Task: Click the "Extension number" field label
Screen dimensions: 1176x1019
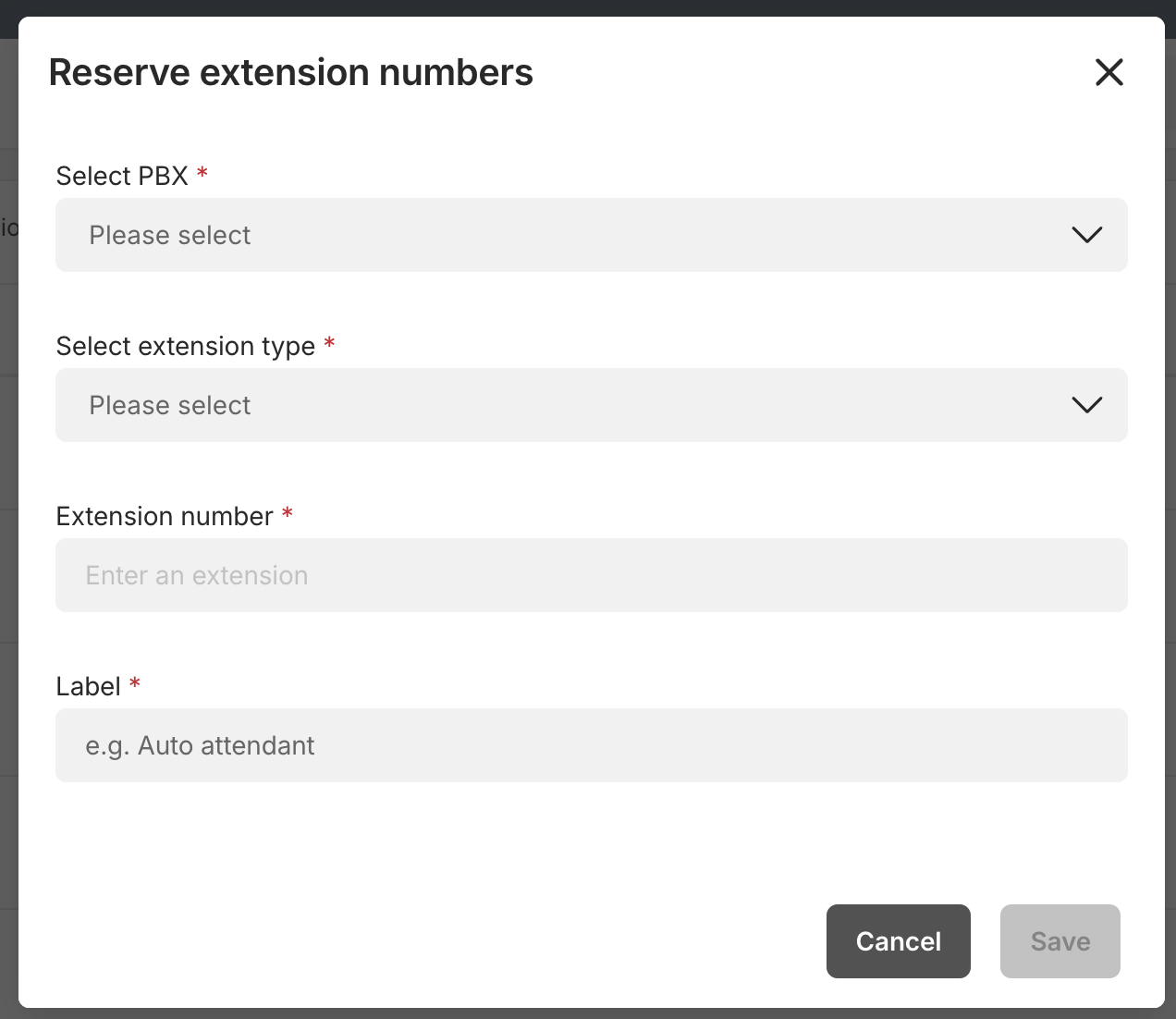Action: 165,516
